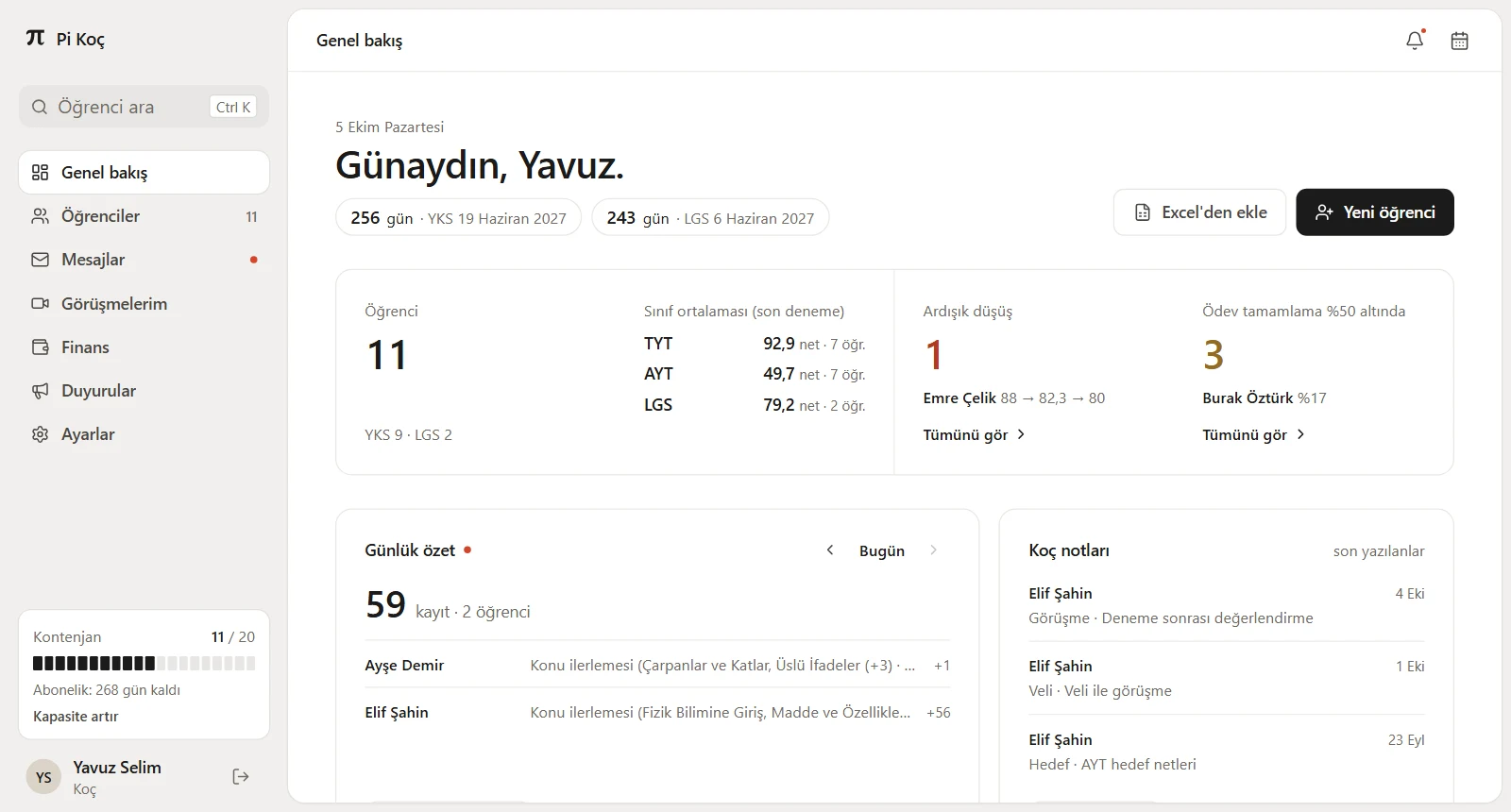1511x812 pixels.
Task: Click Kapasite artır link
Action: (76, 717)
